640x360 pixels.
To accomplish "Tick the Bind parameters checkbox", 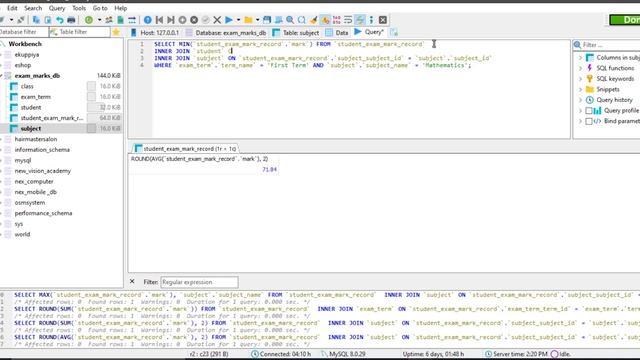I will pyautogui.click(x=589, y=121).
